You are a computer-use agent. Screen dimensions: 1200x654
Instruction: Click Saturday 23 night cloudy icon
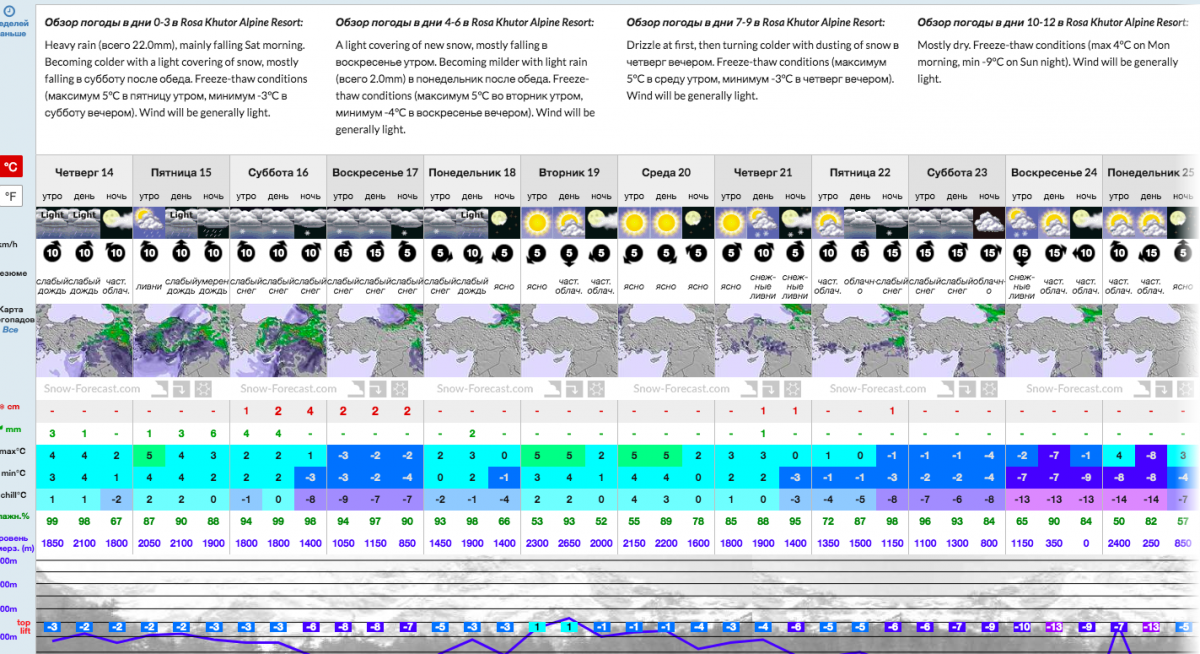click(989, 221)
